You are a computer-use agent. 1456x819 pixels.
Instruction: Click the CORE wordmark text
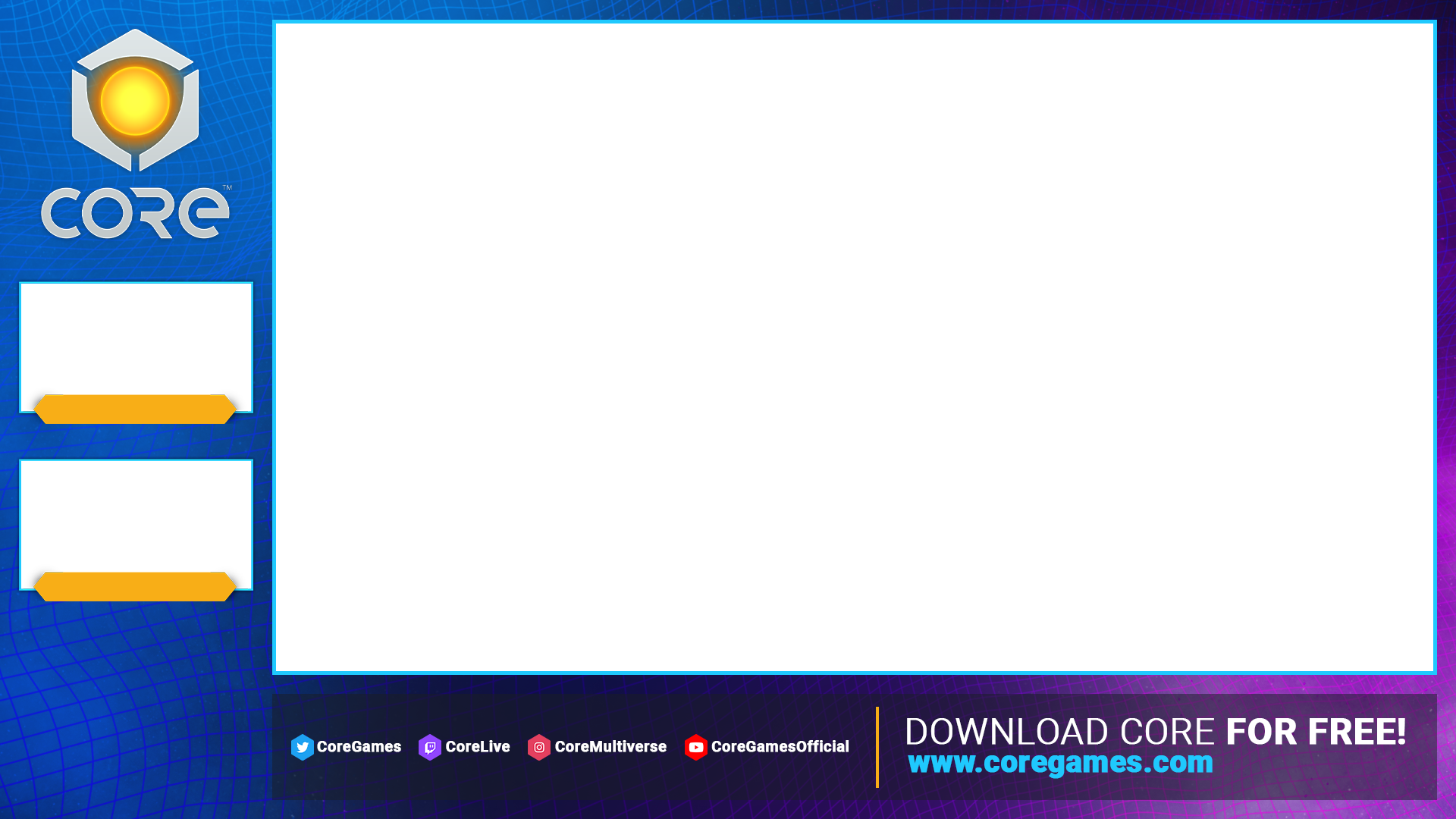coord(135,213)
